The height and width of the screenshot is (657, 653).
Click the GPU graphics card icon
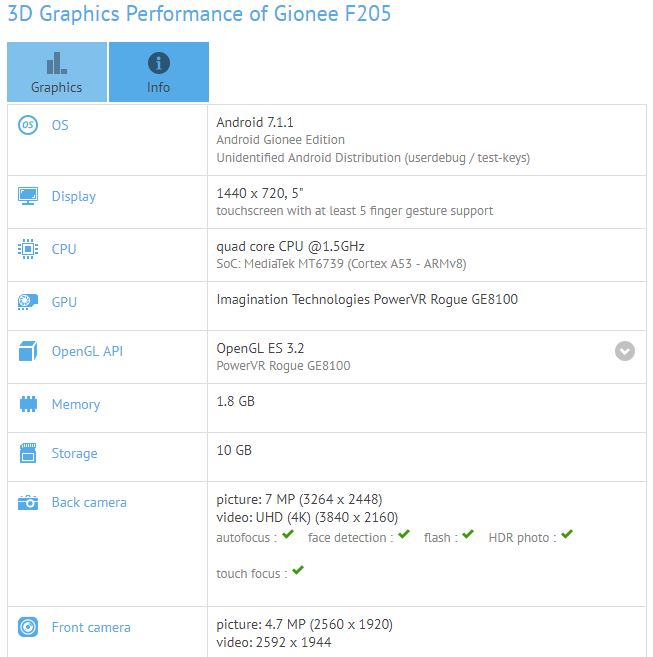coord(27,302)
